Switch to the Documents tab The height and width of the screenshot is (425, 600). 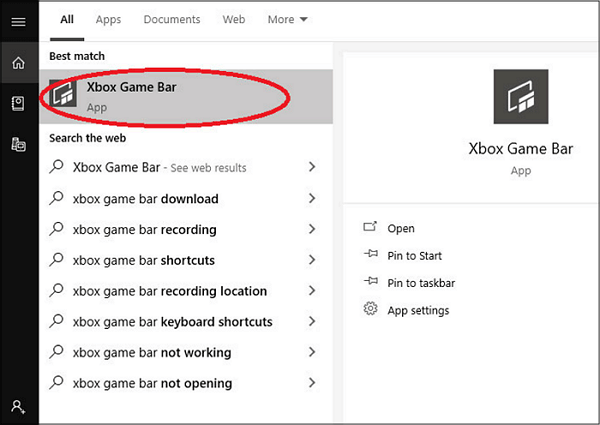[171, 20]
